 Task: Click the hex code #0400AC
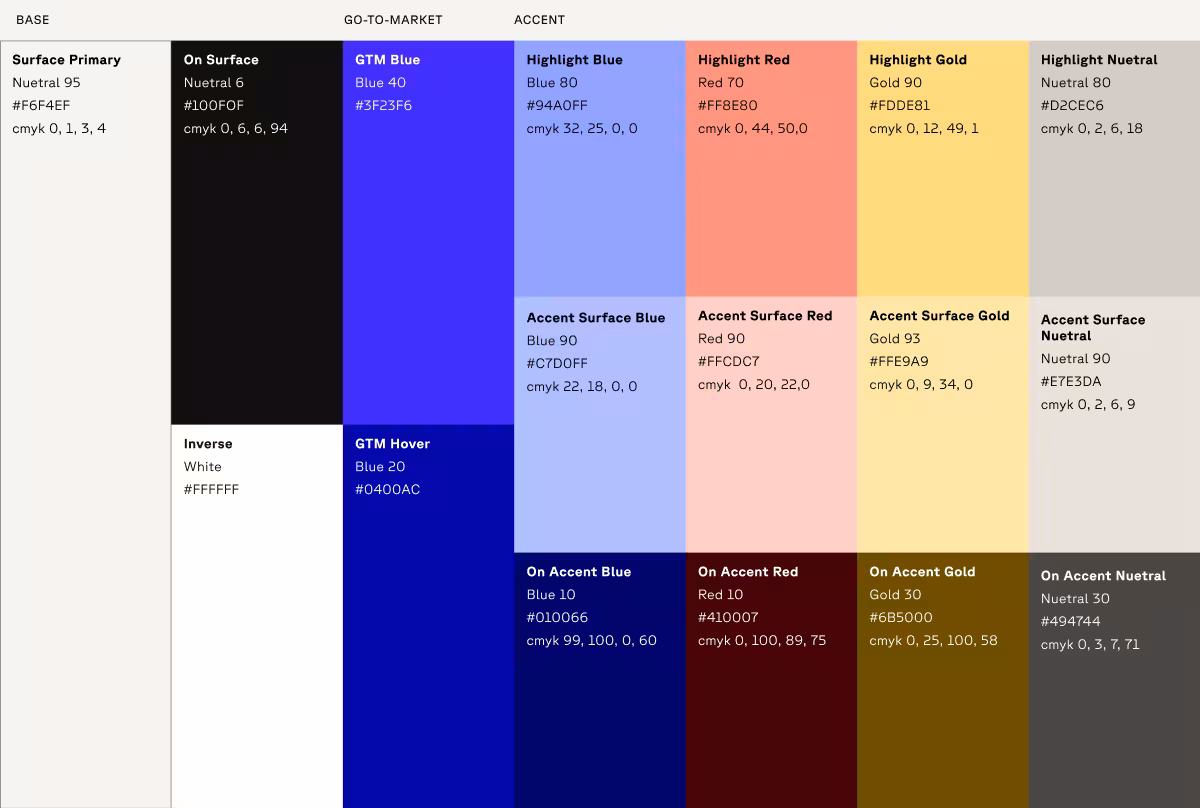(x=387, y=489)
